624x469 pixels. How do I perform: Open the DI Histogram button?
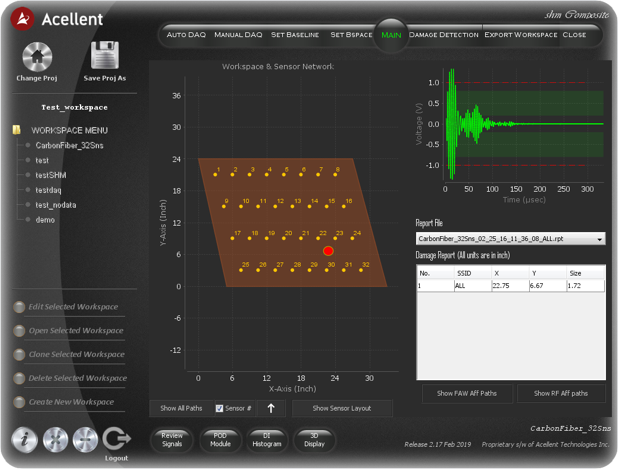click(267, 440)
